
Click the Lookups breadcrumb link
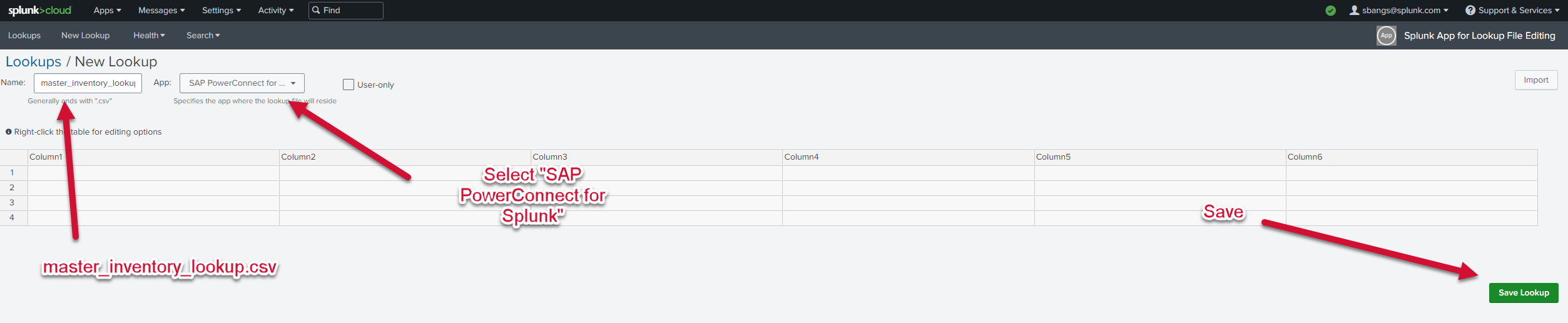coord(33,62)
